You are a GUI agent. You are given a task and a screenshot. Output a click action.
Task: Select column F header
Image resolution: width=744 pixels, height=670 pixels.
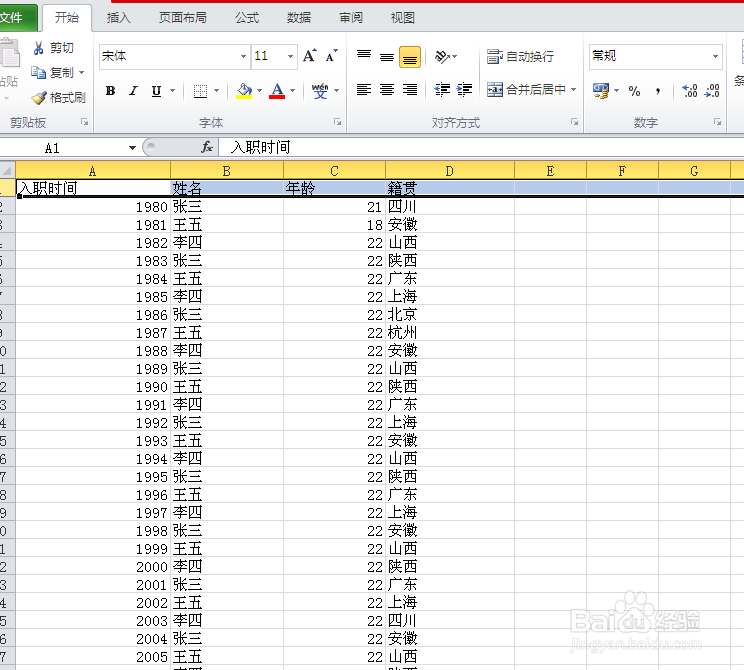tap(622, 171)
